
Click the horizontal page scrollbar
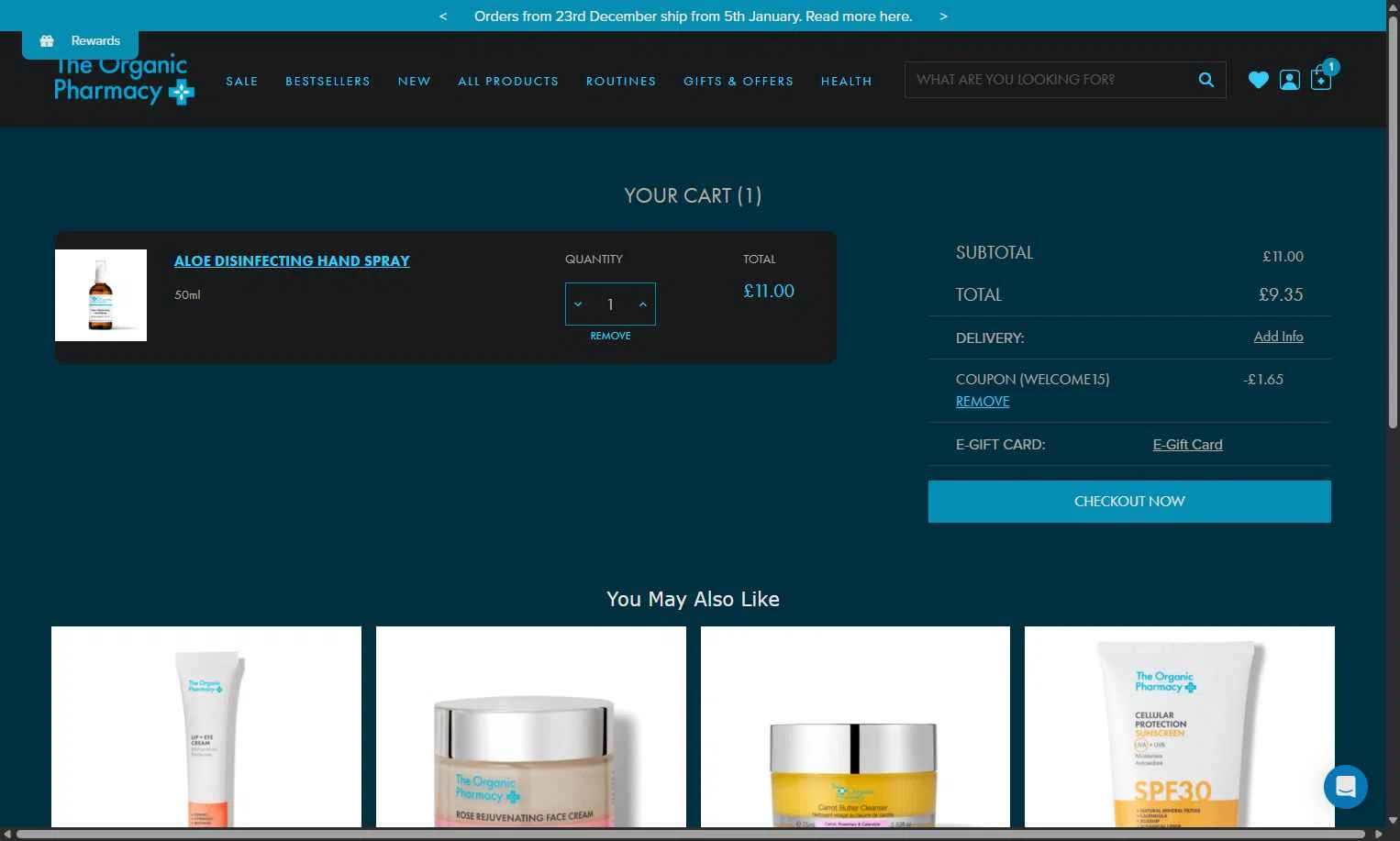691,835
